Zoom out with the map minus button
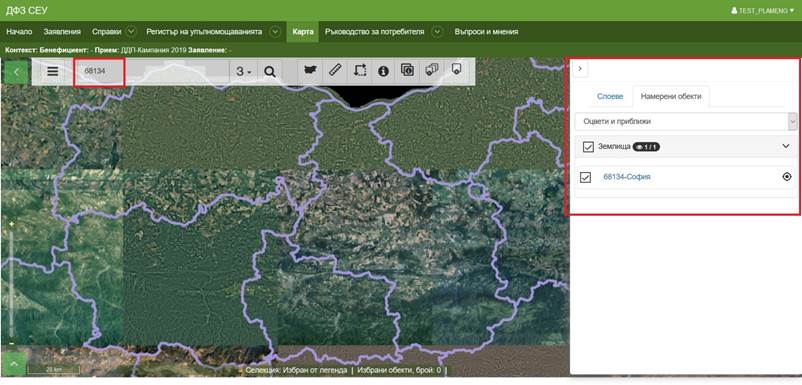Screen dimensions: 802x385 pyautogui.click(x=11, y=343)
